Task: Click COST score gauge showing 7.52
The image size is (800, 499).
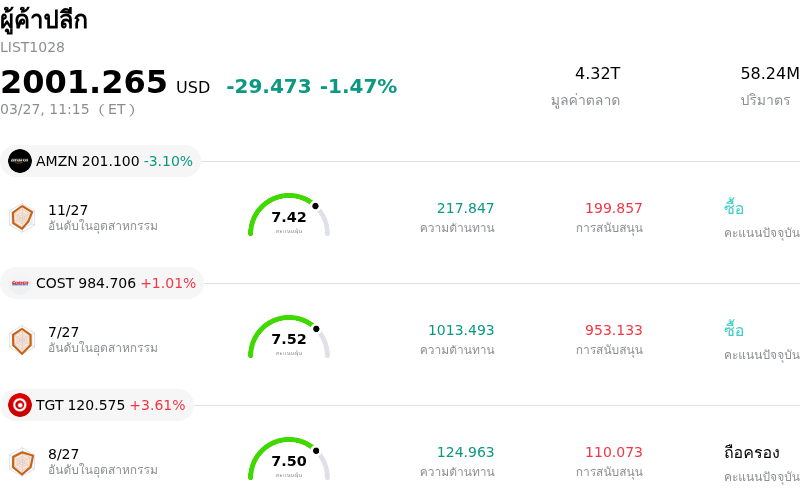Action: (x=289, y=339)
